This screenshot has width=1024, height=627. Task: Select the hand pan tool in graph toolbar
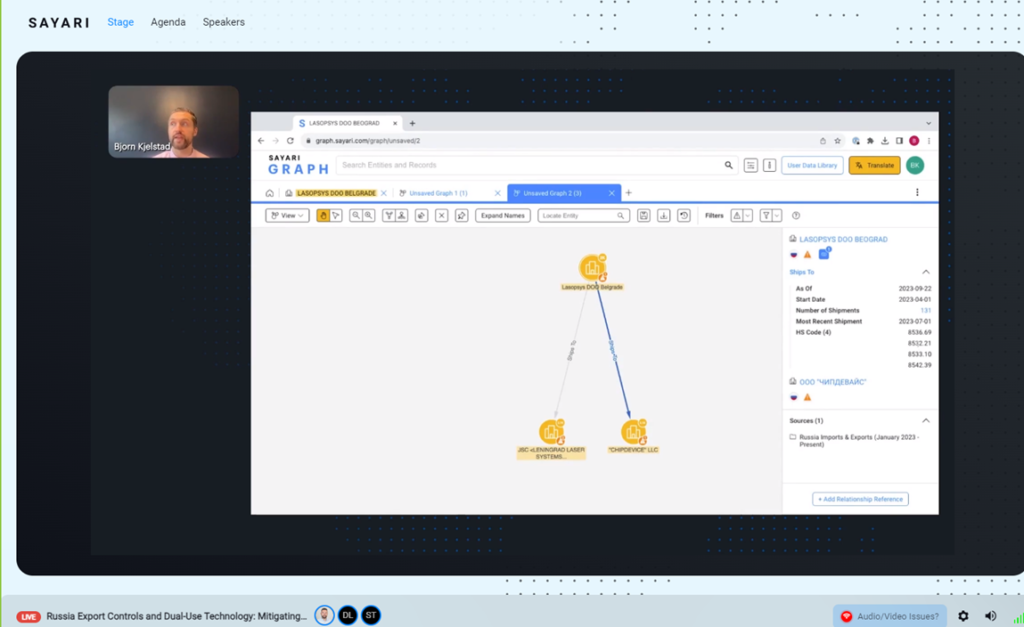(323, 216)
